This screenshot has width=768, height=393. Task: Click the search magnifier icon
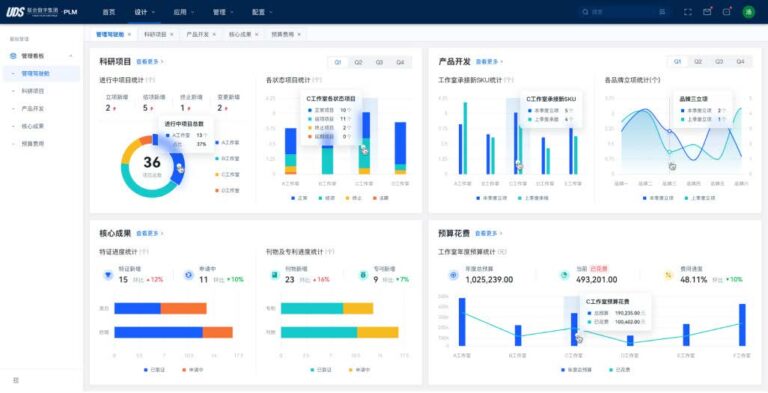(585, 12)
